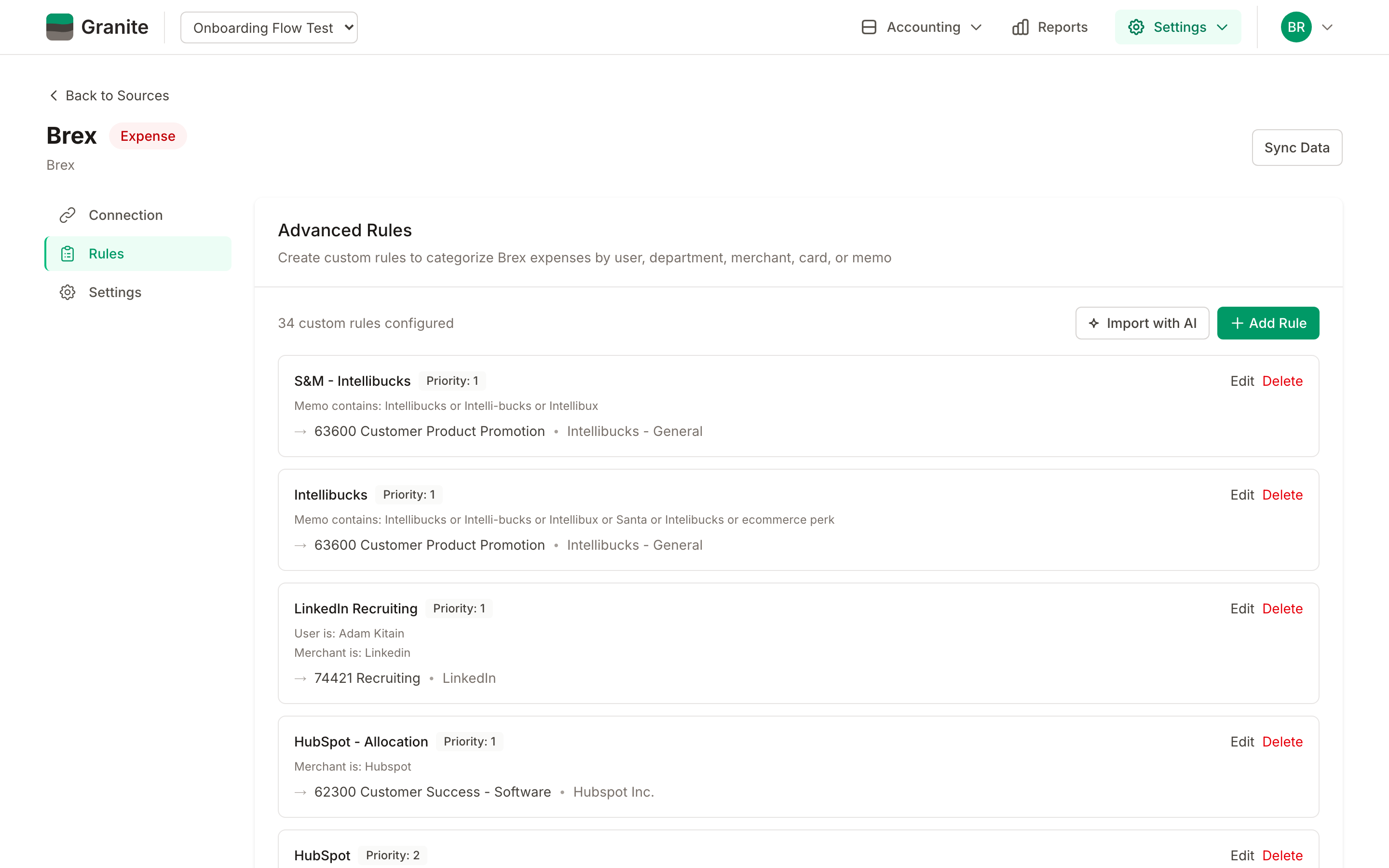Open the Reports page
This screenshot has height=868, width=1389.
[1050, 27]
